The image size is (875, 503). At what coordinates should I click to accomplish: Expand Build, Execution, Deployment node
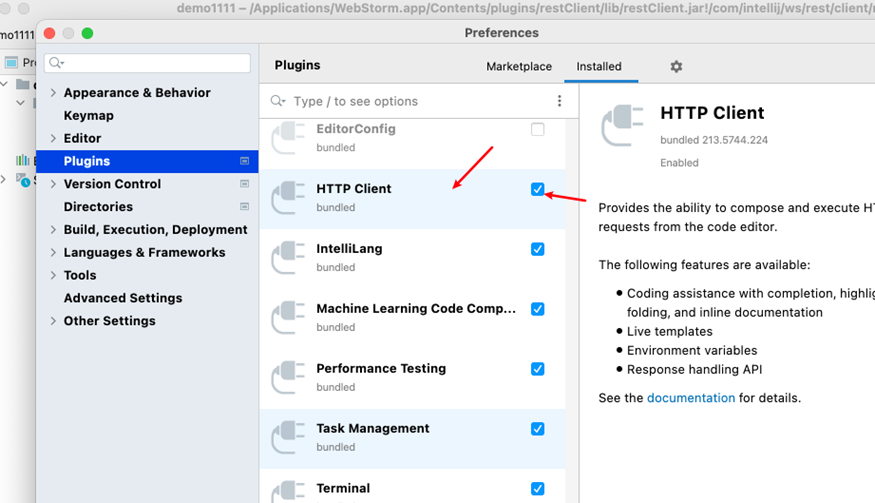click(x=53, y=229)
